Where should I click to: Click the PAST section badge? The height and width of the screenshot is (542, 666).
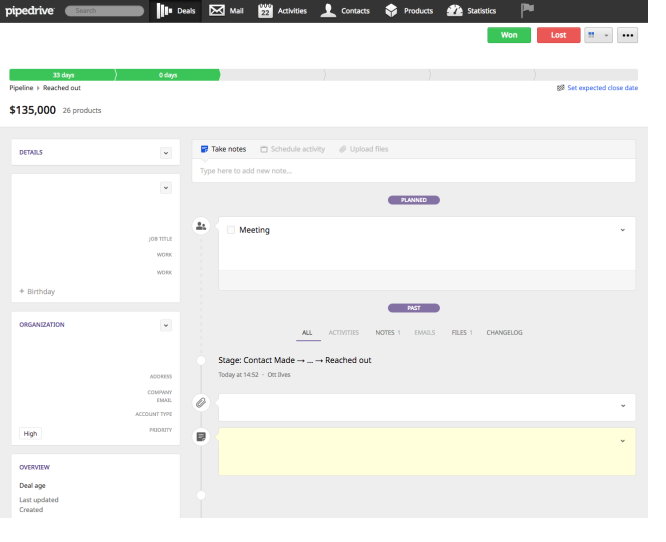[414, 308]
